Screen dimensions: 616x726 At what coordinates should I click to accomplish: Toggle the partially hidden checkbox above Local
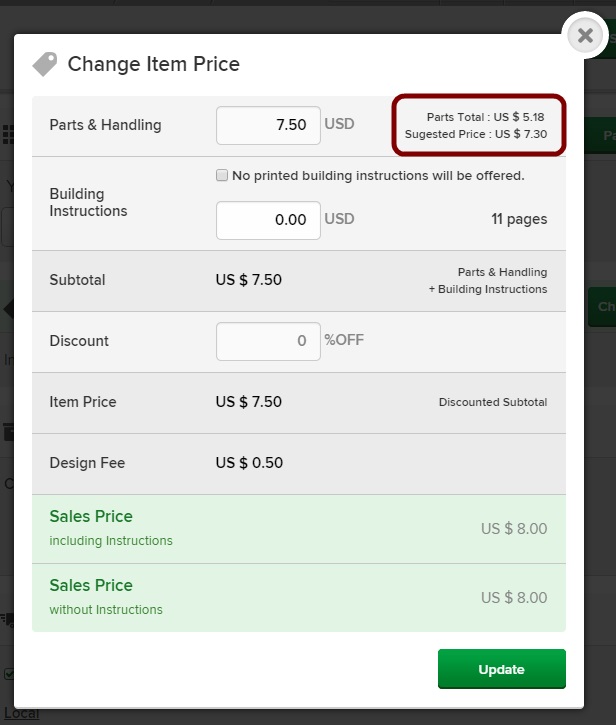[8, 674]
